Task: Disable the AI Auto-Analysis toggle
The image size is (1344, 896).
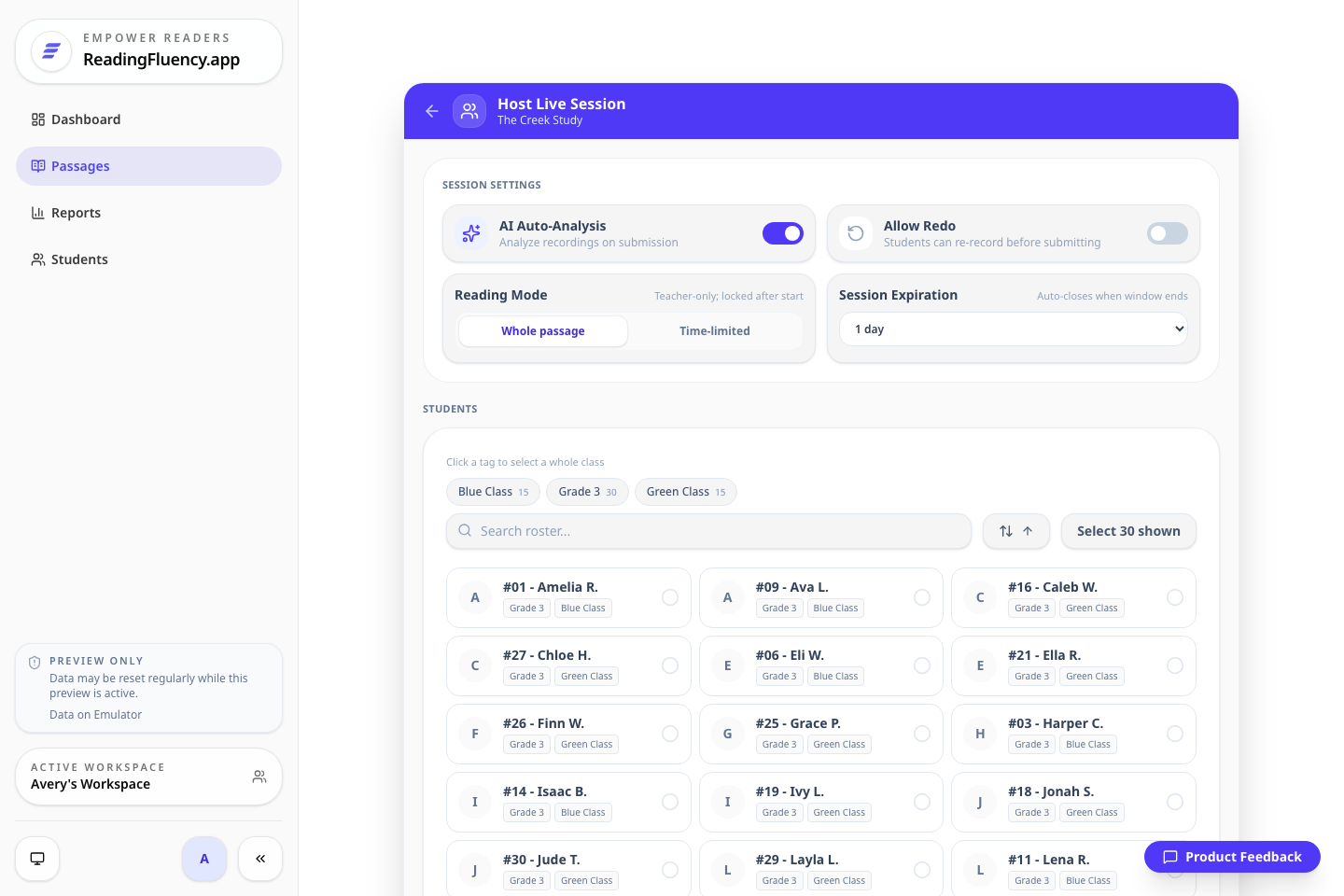Action: pyautogui.click(x=783, y=233)
